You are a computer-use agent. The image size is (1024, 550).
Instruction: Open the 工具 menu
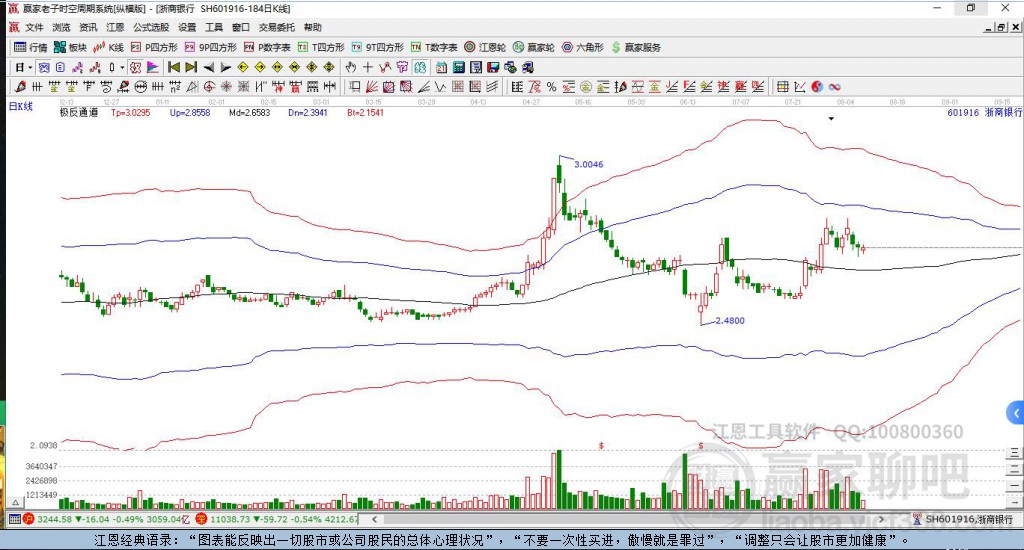pyautogui.click(x=214, y=27)
